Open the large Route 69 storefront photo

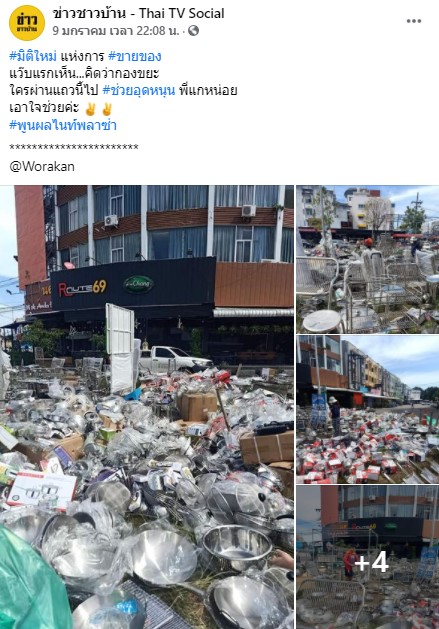[147, 407]
